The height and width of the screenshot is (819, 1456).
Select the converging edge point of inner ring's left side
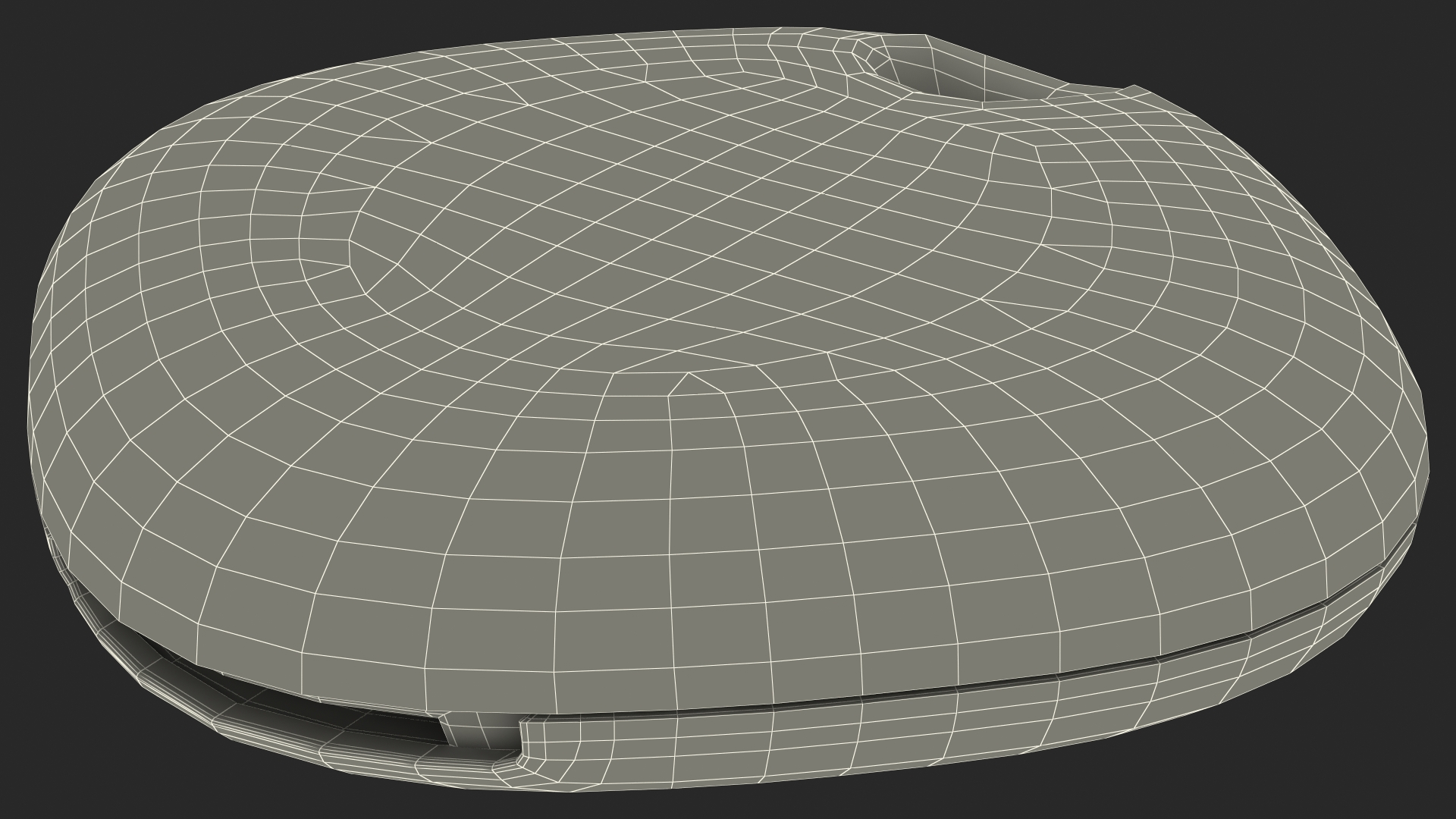pyautogui.click(x=350, y=265)
